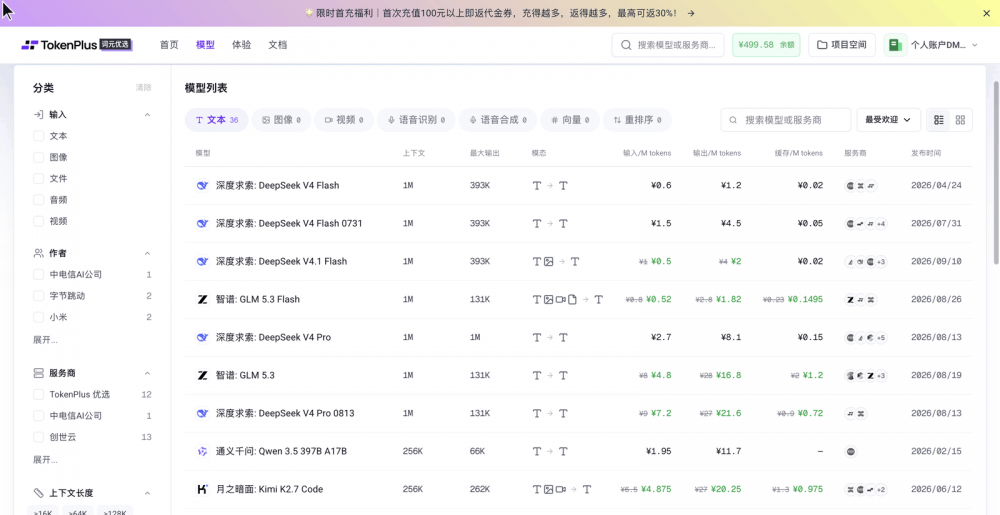Collapse the 上下文长度 filter section
Viewport: 1000px width, 515px height.
click(147, 493)
